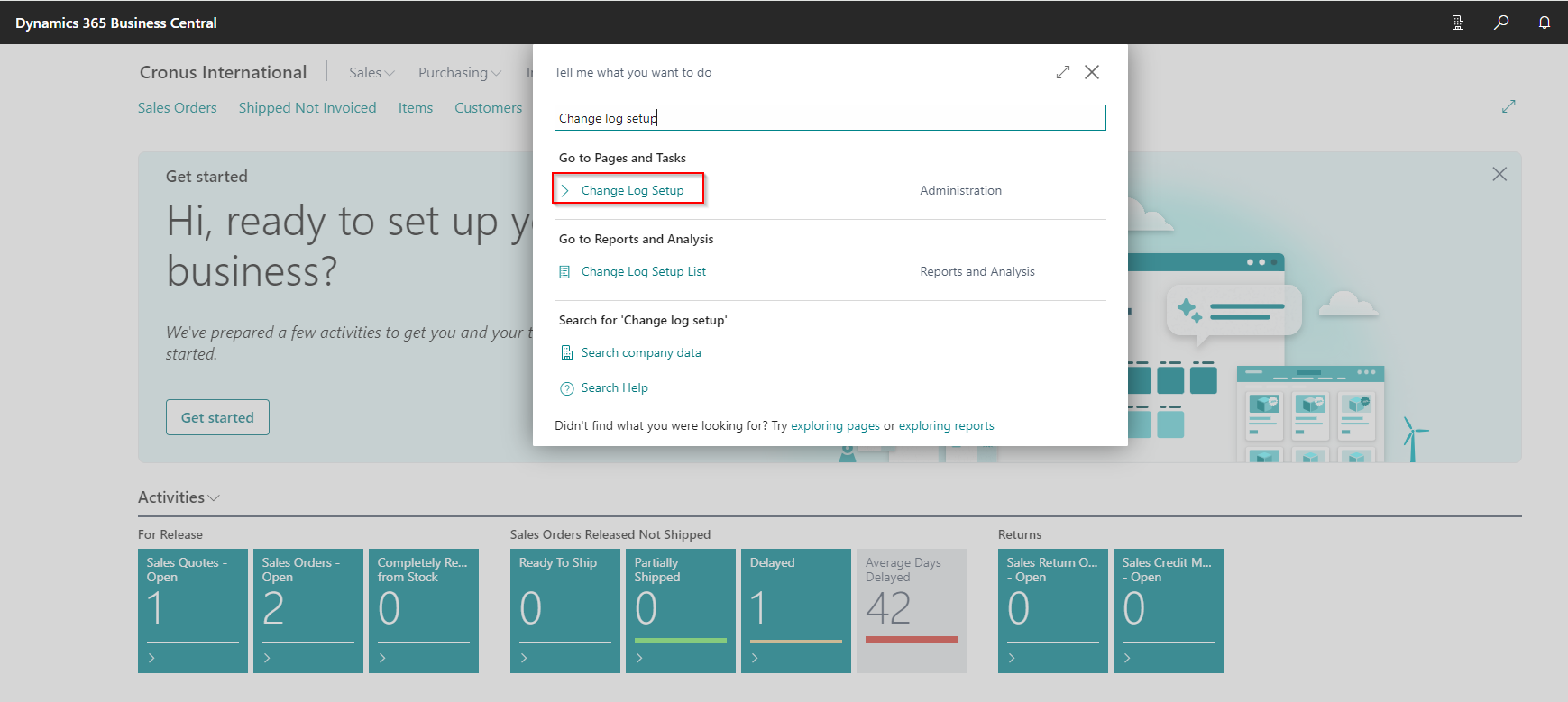The image size is (1568, 702).
Task: Open notifications bell icon
Action: (1545, 23)
